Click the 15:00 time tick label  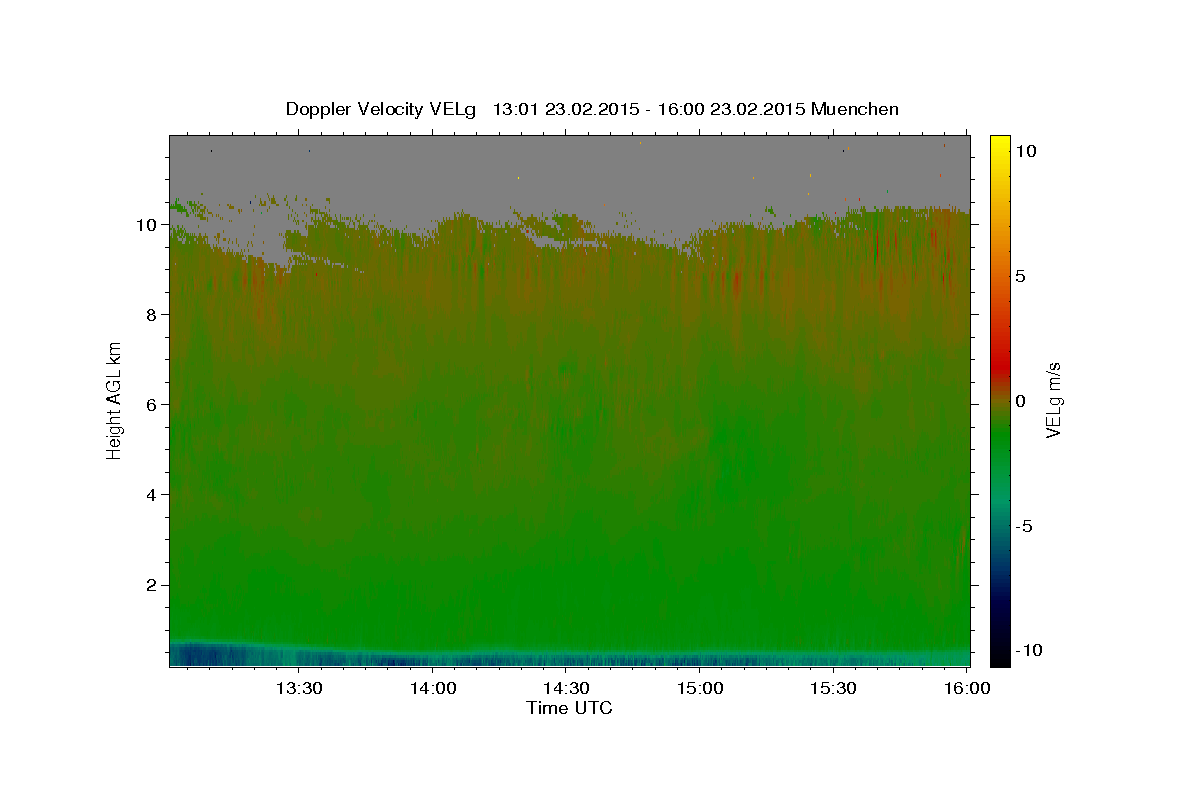click(700, 688)
